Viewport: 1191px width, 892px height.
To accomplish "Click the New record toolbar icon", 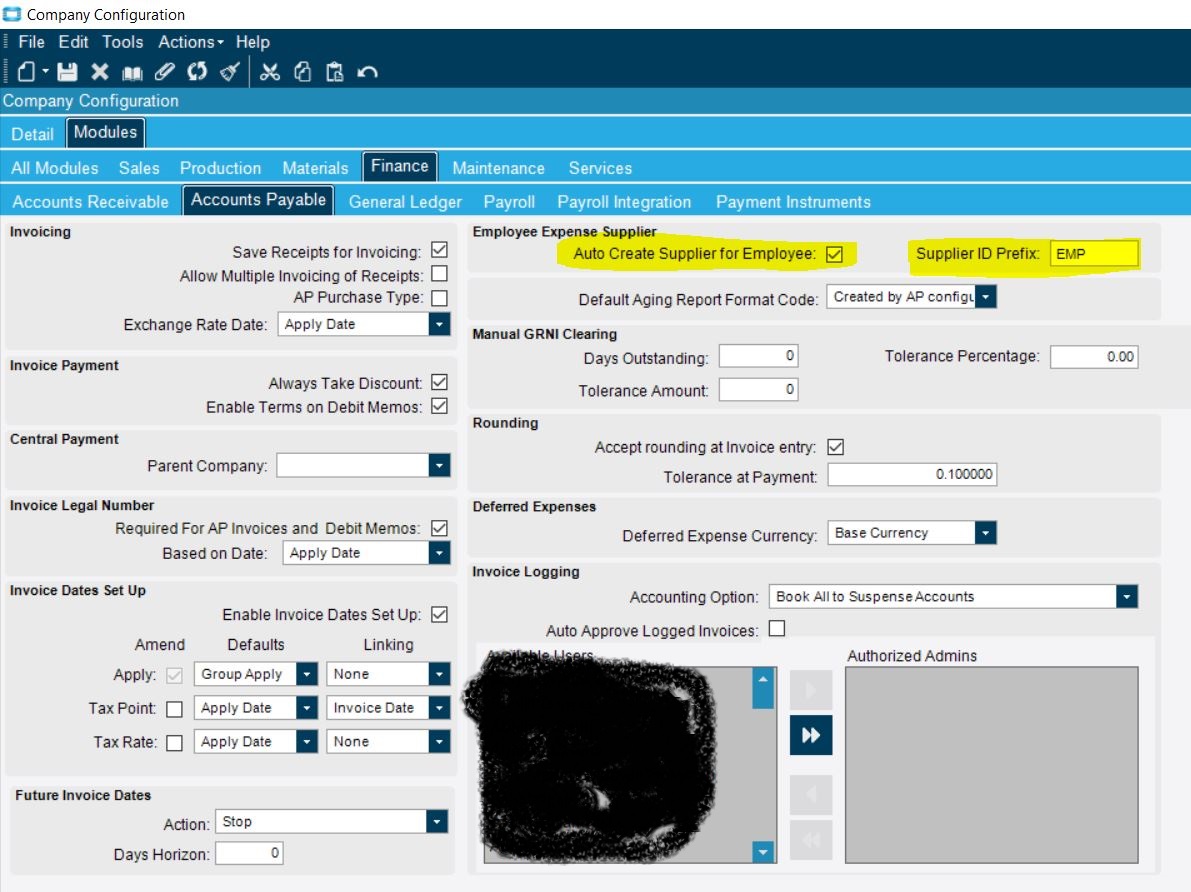I will pyautogui.click(x=27, y=72).
